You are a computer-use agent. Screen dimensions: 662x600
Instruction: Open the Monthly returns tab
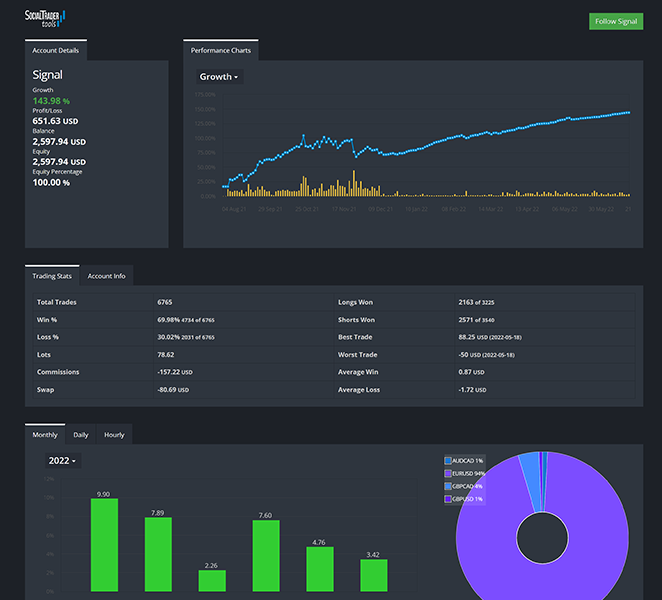(x=45, y=435)
